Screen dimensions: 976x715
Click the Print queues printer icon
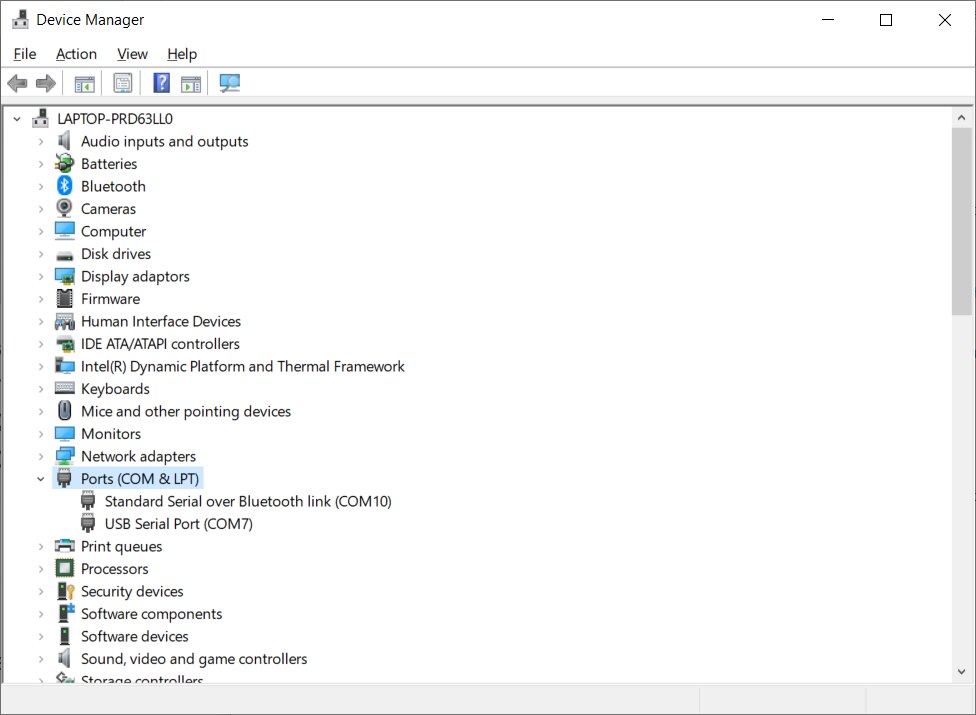(65, 546)
